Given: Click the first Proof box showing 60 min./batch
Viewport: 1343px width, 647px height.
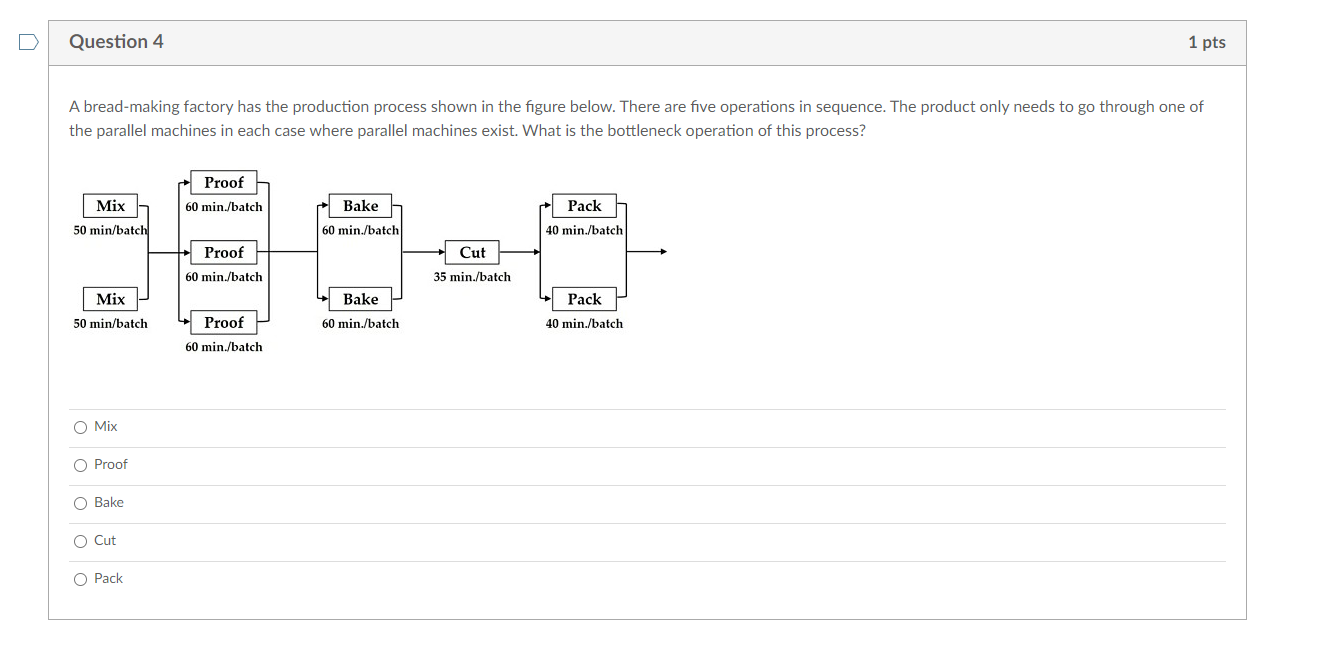Looking at the screenshot, I should [x=224, y=182].
